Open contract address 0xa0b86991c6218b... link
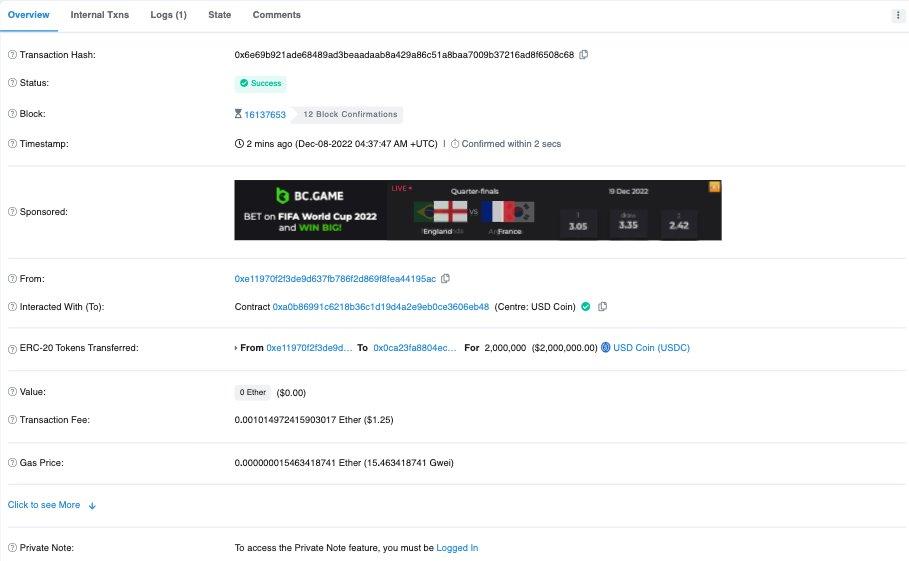The width and height of the screenshot is (909, 561). 381,307
